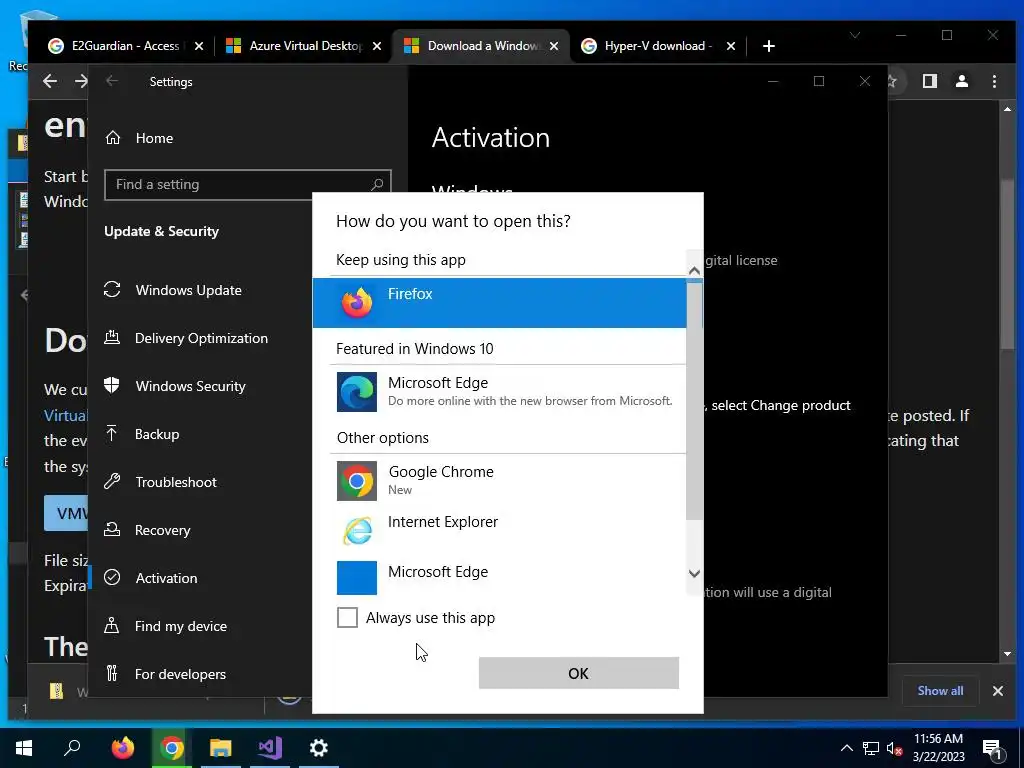Show hidden system tray icons
Screen dimensions: 1024x768
point(846,748)
